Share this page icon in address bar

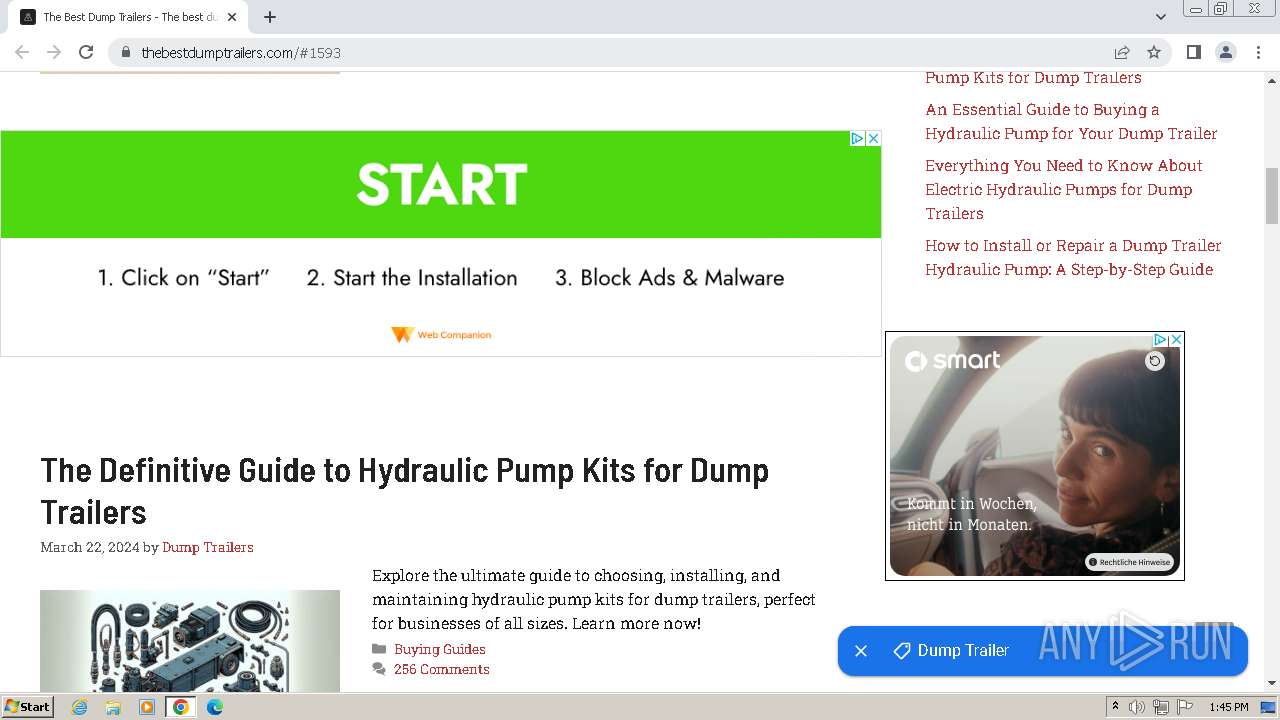click(x=1122, y=52)
